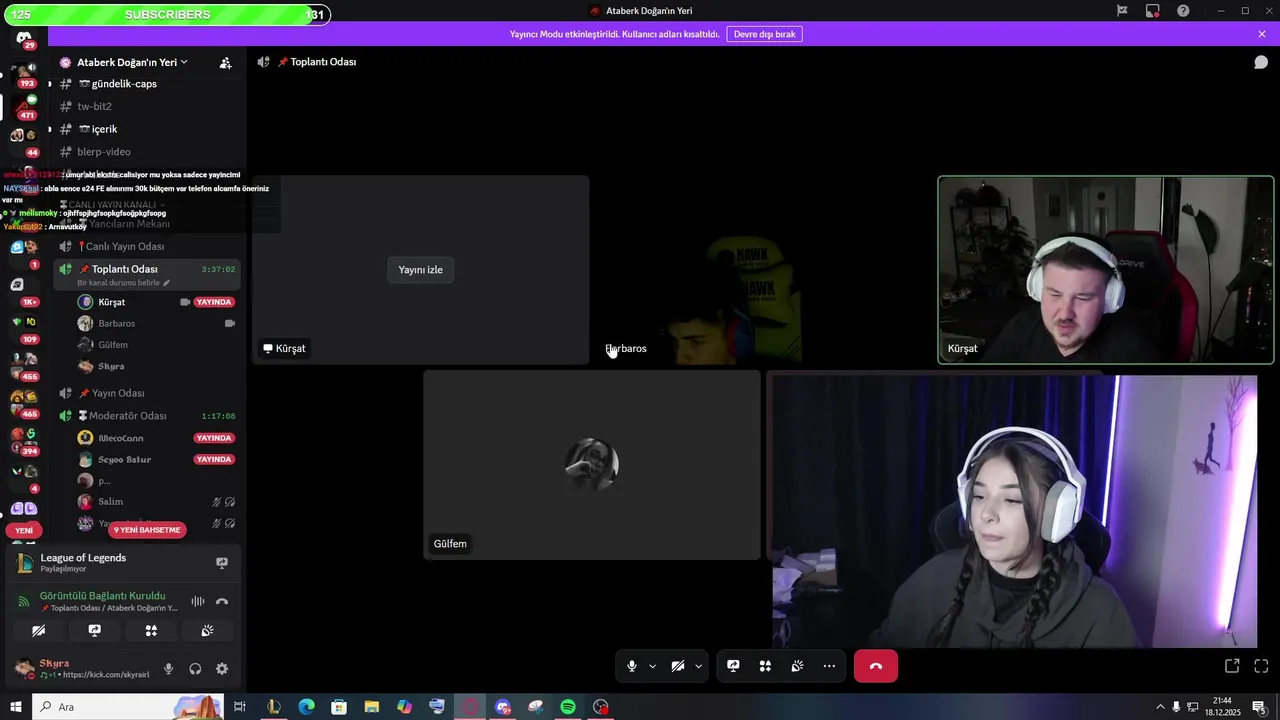This screenshot has height=720, width=1280.
Task: Click the YENİ unread indicator in server list
Action: pyautogui.click(x=24, y=531)
